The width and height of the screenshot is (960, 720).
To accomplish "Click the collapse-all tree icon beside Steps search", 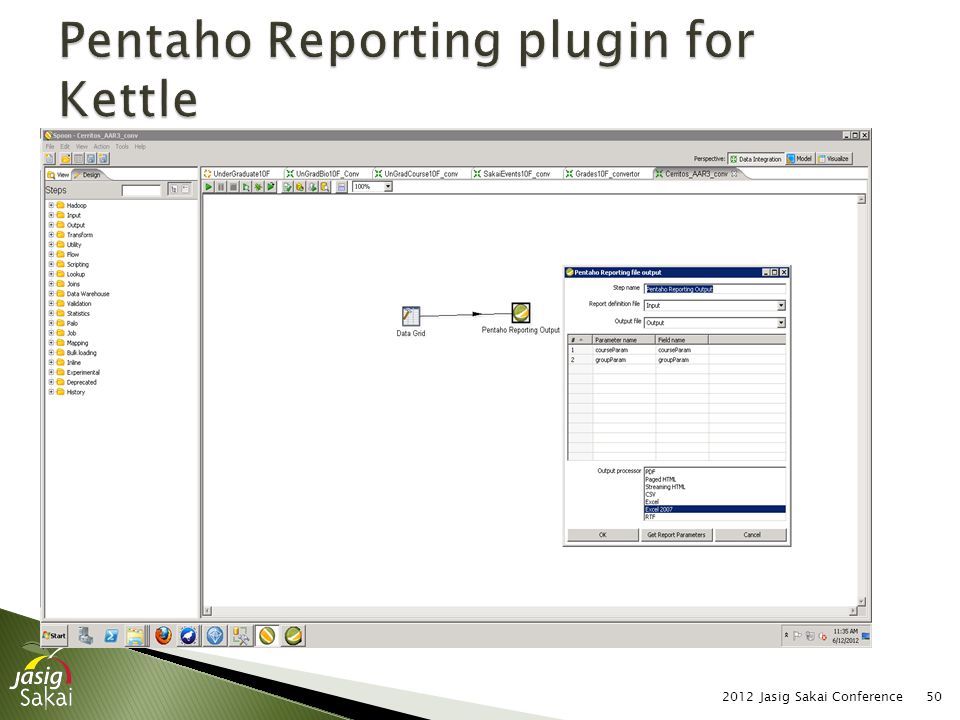I will tap(185, 189).
